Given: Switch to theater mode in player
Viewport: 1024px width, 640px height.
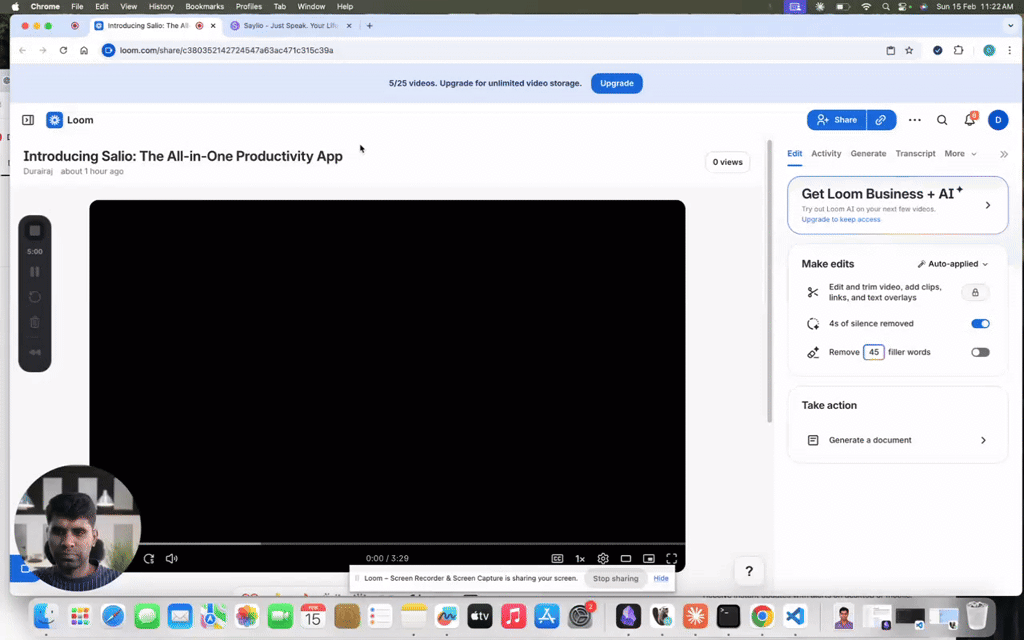Looking at the screenshot, I should click(x=626, y=558).
